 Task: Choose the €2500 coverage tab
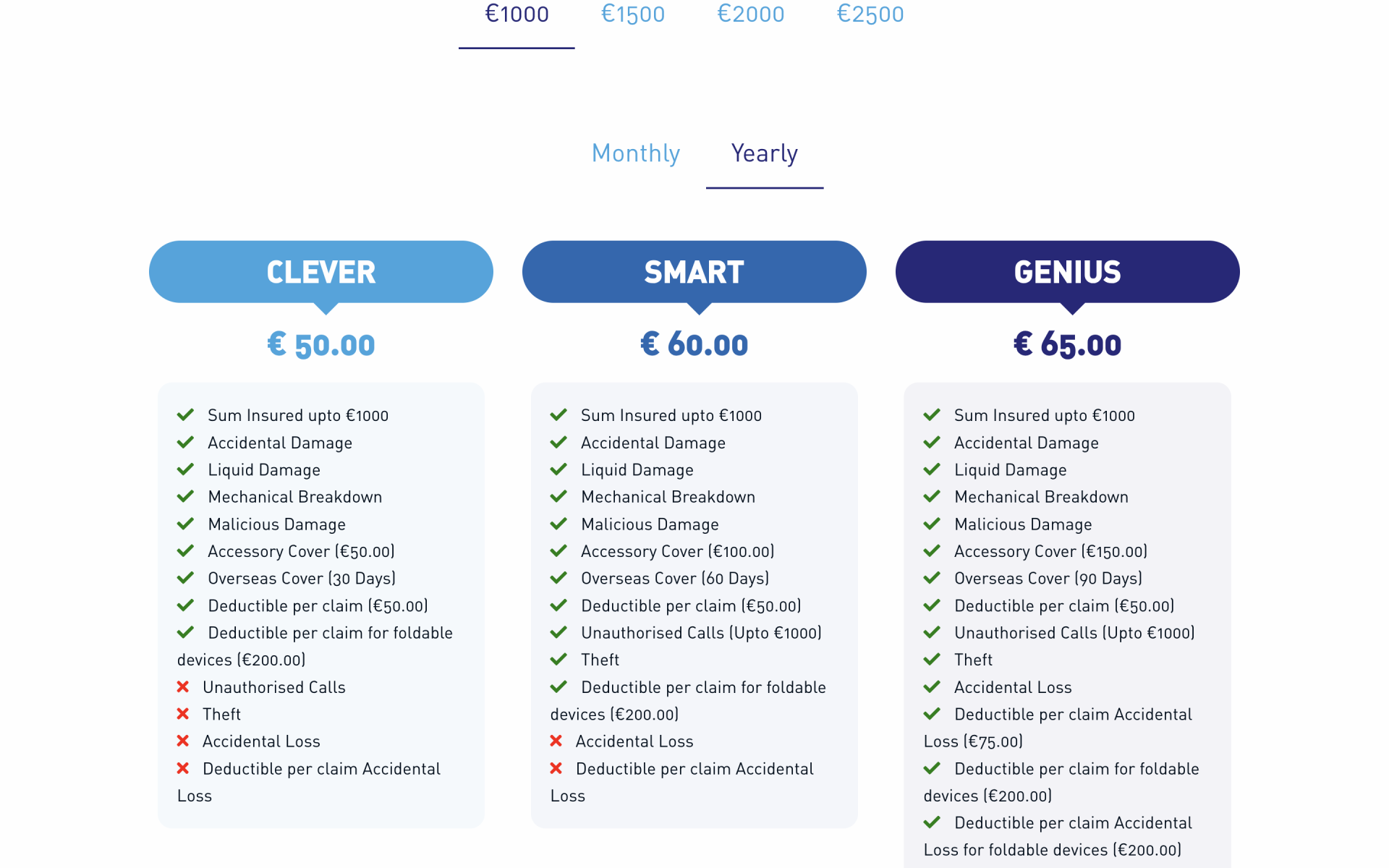pyautogui.click(x=870, y=14)
